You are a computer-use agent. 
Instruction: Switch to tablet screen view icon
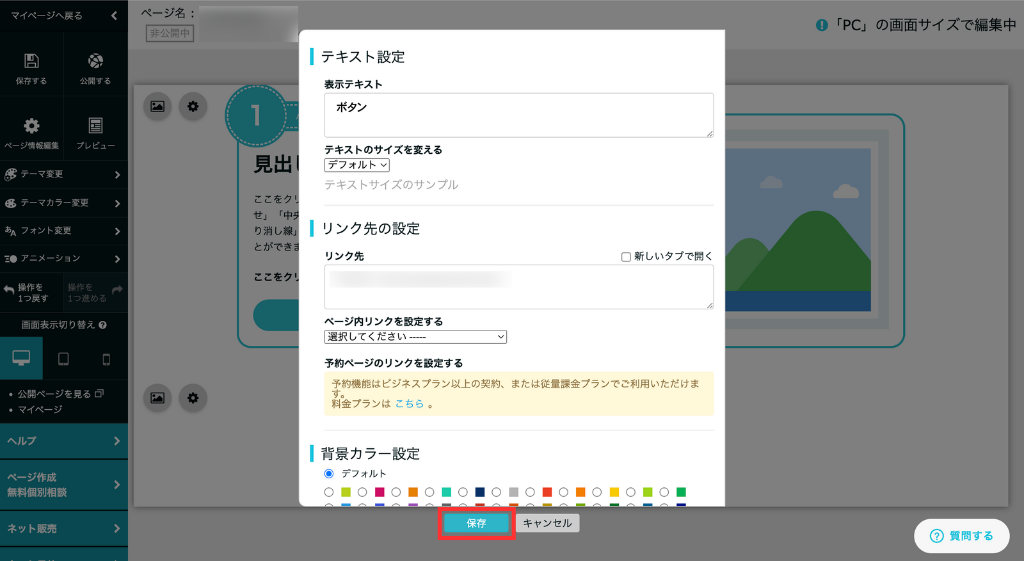pos(63,358)
